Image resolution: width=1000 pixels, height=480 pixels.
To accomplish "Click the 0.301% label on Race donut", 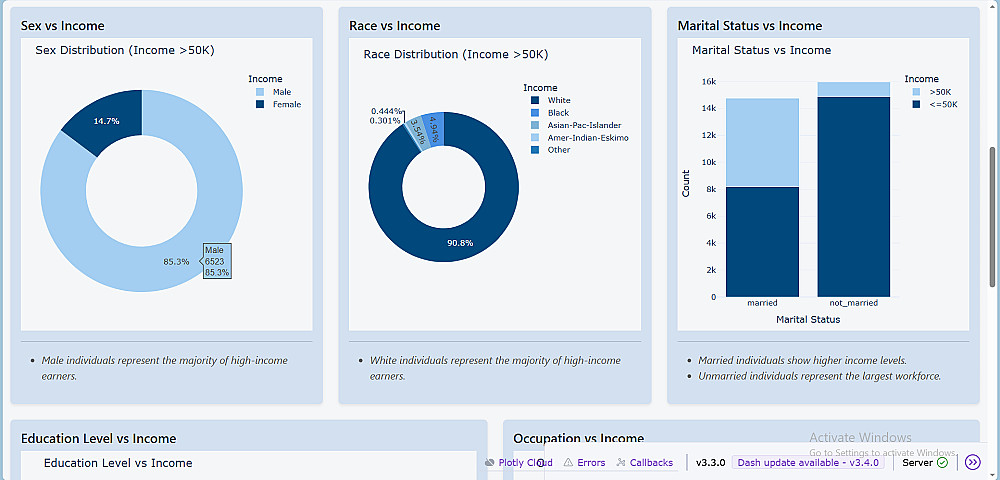I will 385,120.
